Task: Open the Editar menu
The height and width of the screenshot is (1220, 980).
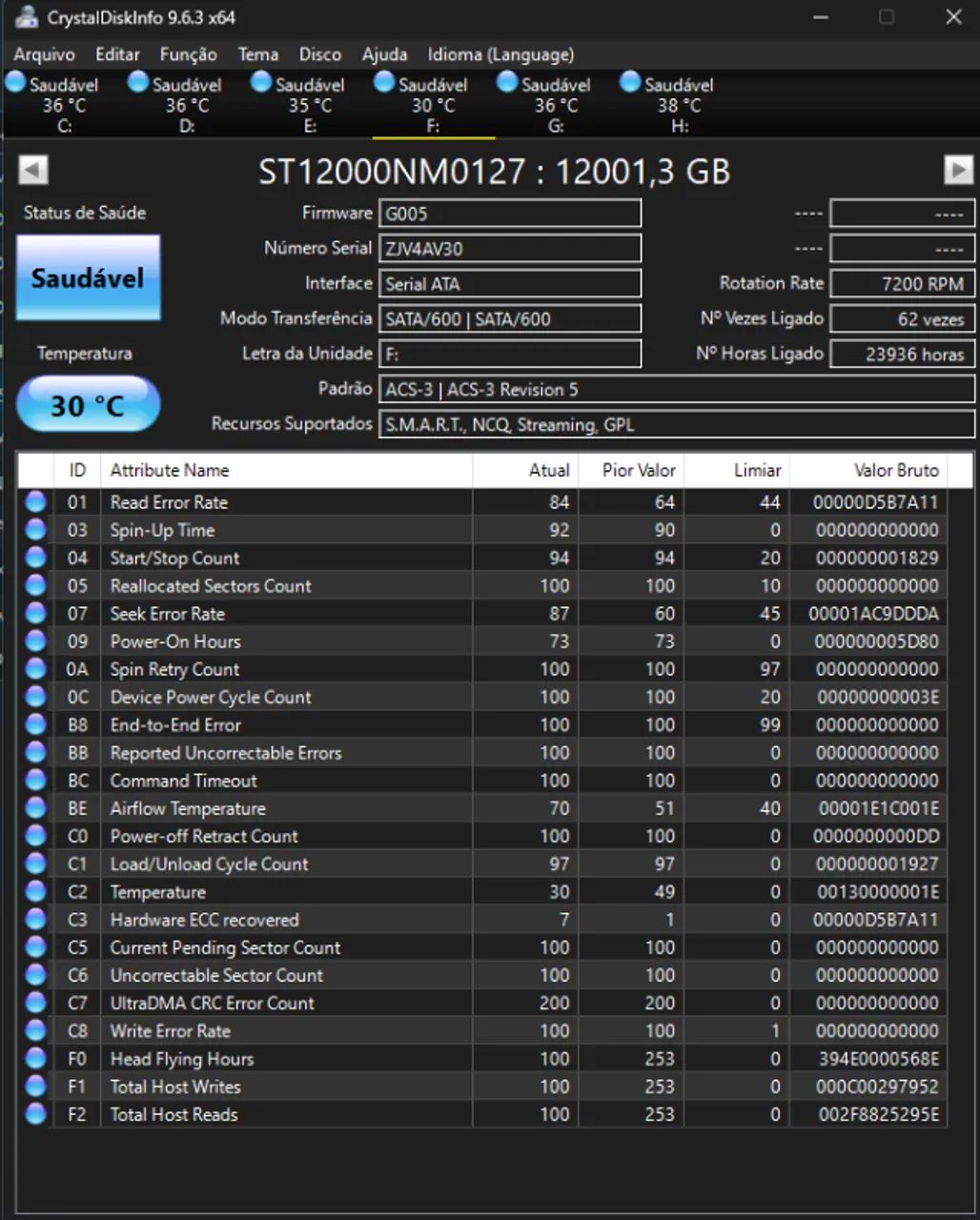Action: (x=117, y=54)
